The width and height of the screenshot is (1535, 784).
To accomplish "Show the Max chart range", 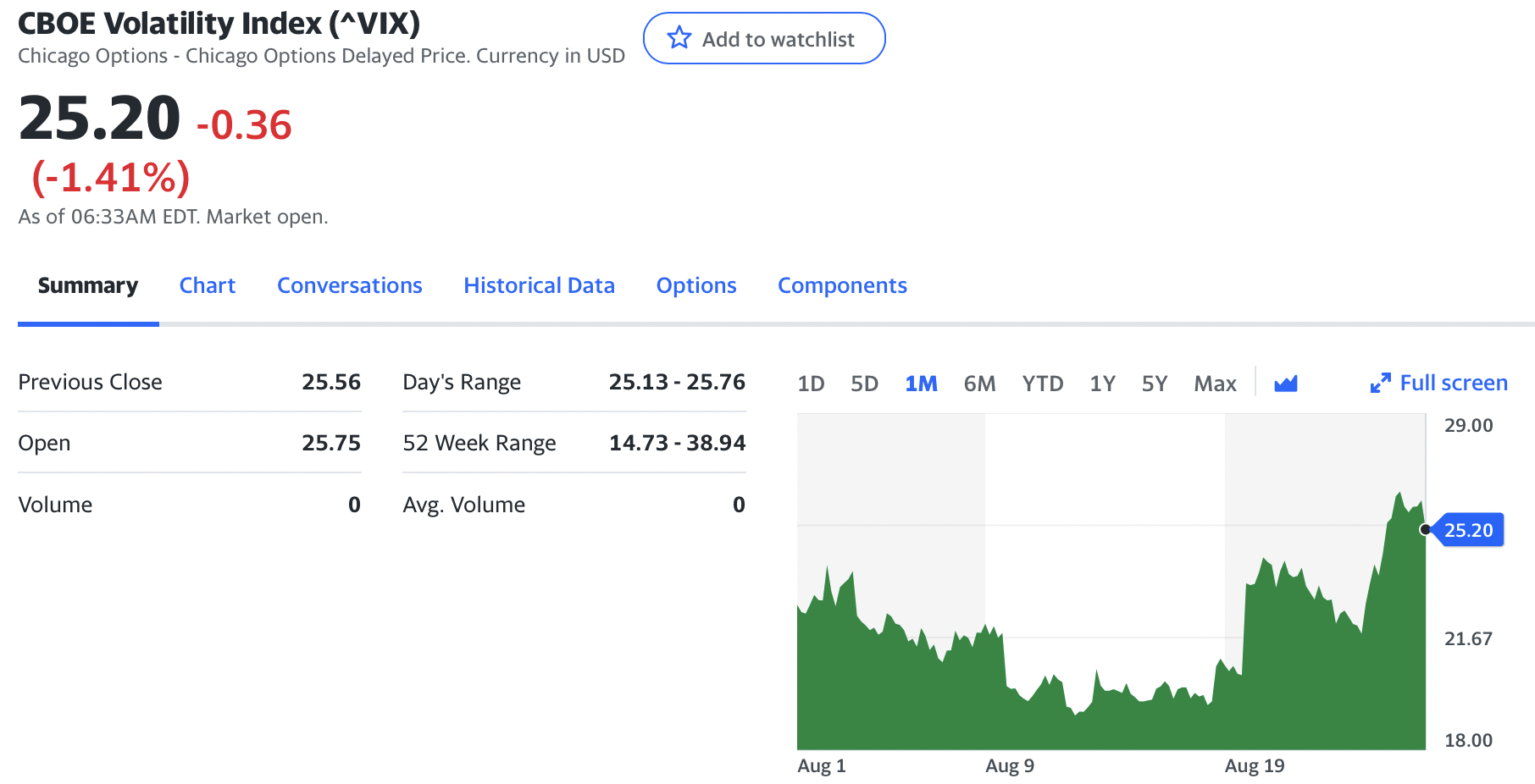I will (1215, 384).
